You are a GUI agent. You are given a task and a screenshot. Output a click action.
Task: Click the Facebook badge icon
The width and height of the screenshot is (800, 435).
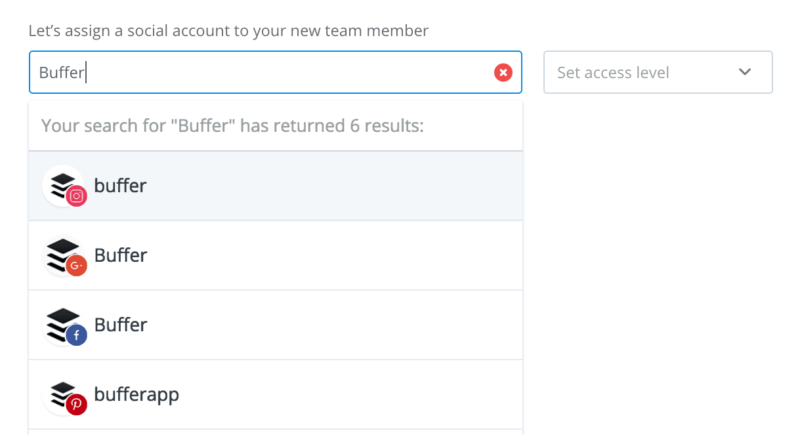77,335
